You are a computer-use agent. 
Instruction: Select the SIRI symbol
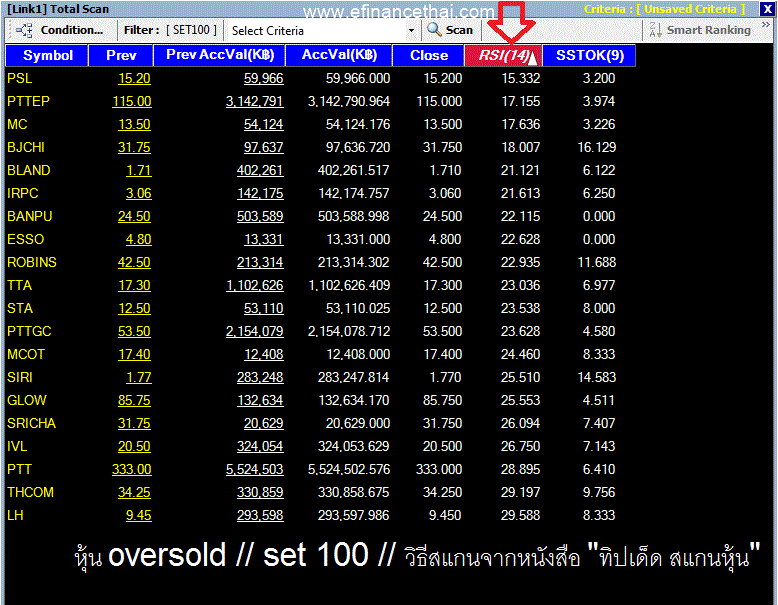[20, 377]
